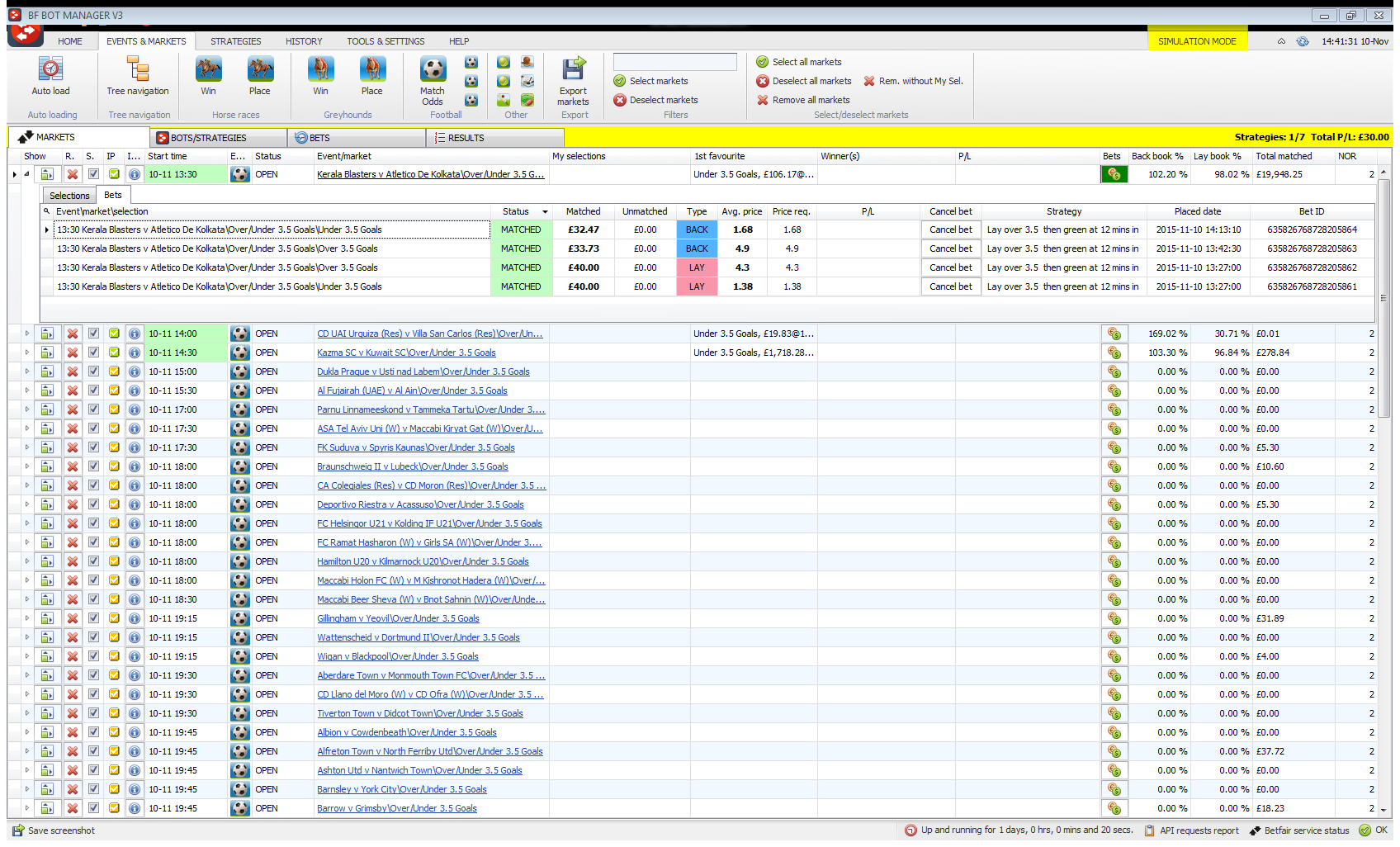The height and width of the screenshot is (847, 1400).
Task: Toggle selection checkbox for Barrow v Grimsby
Action: point(93,808)
